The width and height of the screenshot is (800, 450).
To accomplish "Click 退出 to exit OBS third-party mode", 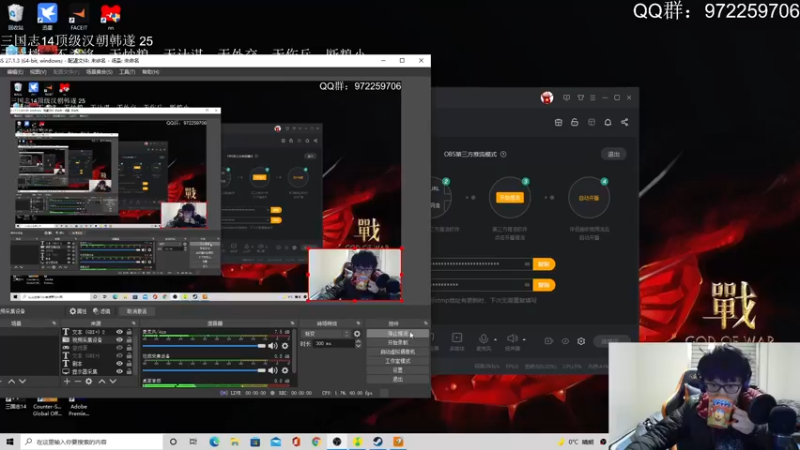I will tap(613, 154).
